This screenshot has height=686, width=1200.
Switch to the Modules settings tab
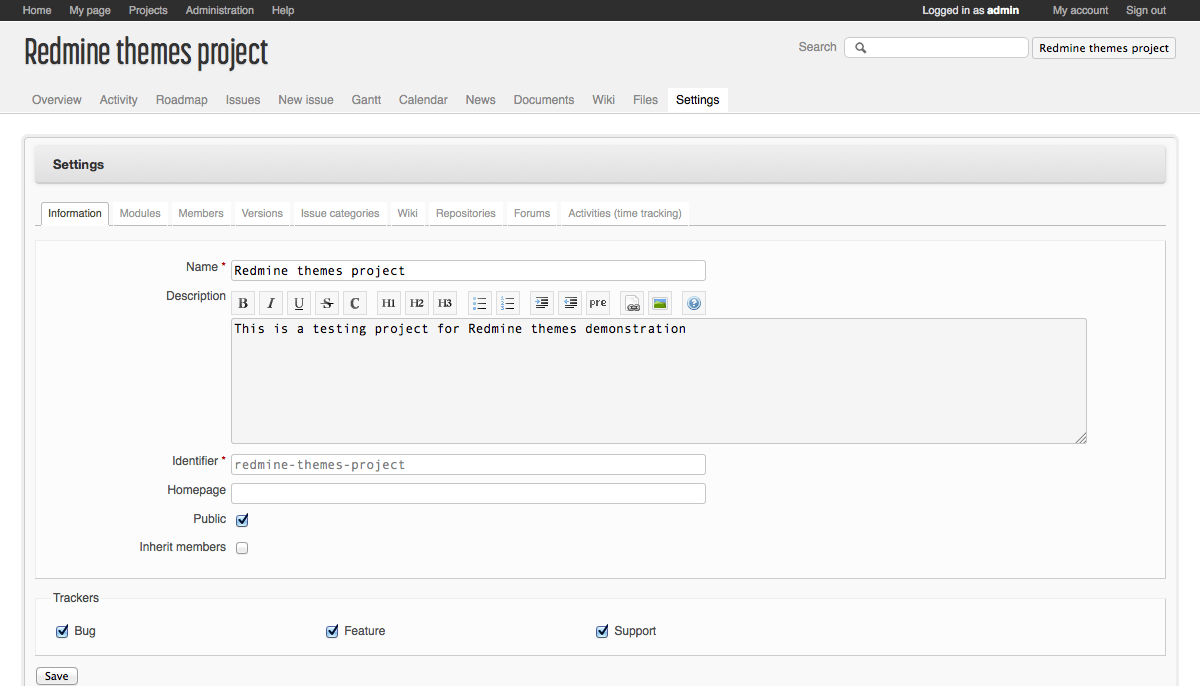(140, 213)
